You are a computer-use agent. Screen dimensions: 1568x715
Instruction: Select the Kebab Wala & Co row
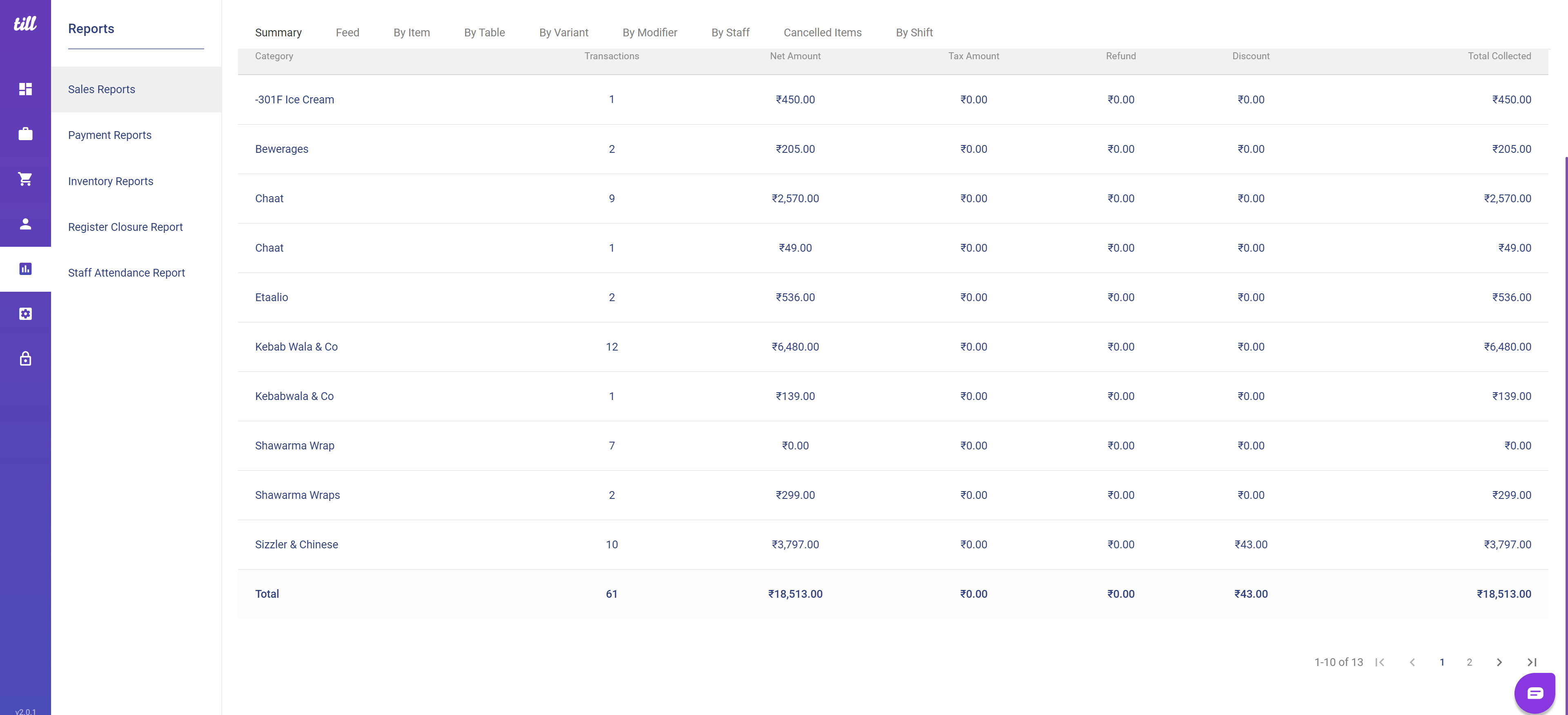(x=893, y=346)
